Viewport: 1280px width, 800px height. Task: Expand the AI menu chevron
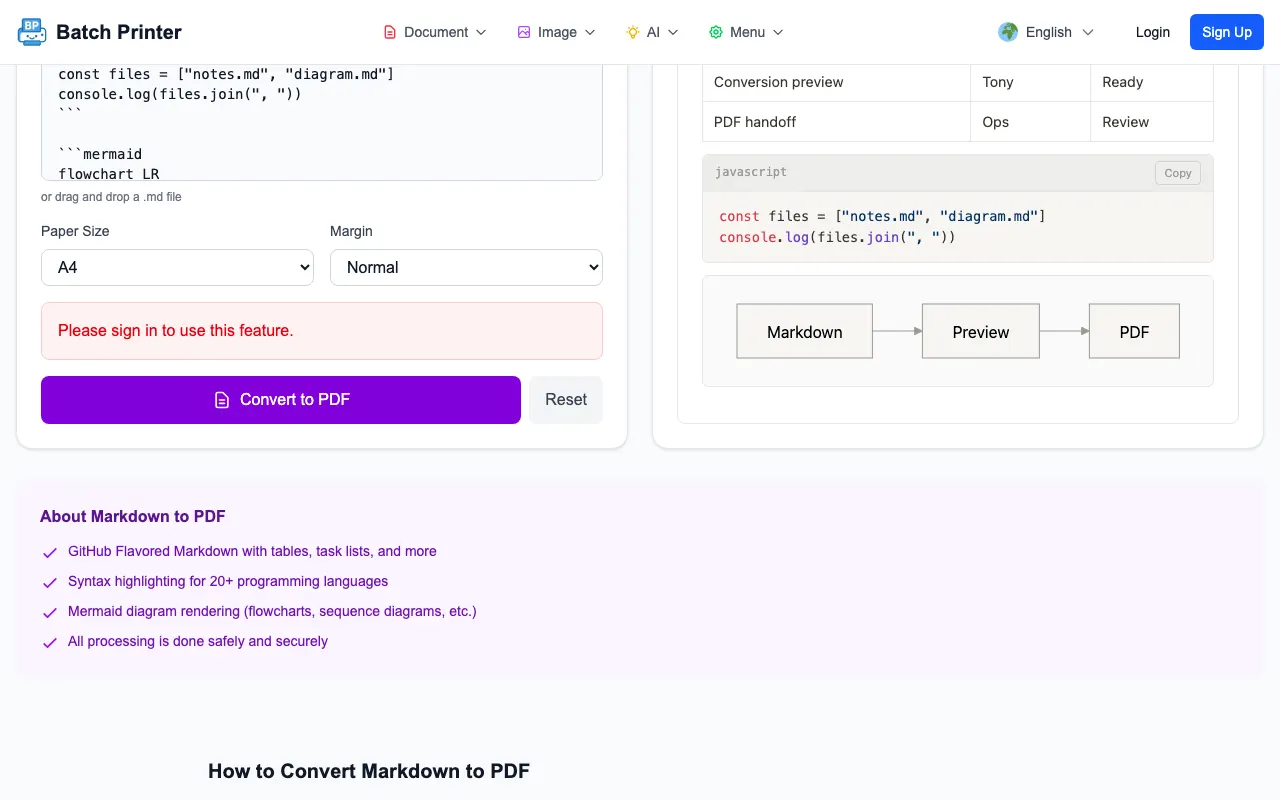(673, 32)
